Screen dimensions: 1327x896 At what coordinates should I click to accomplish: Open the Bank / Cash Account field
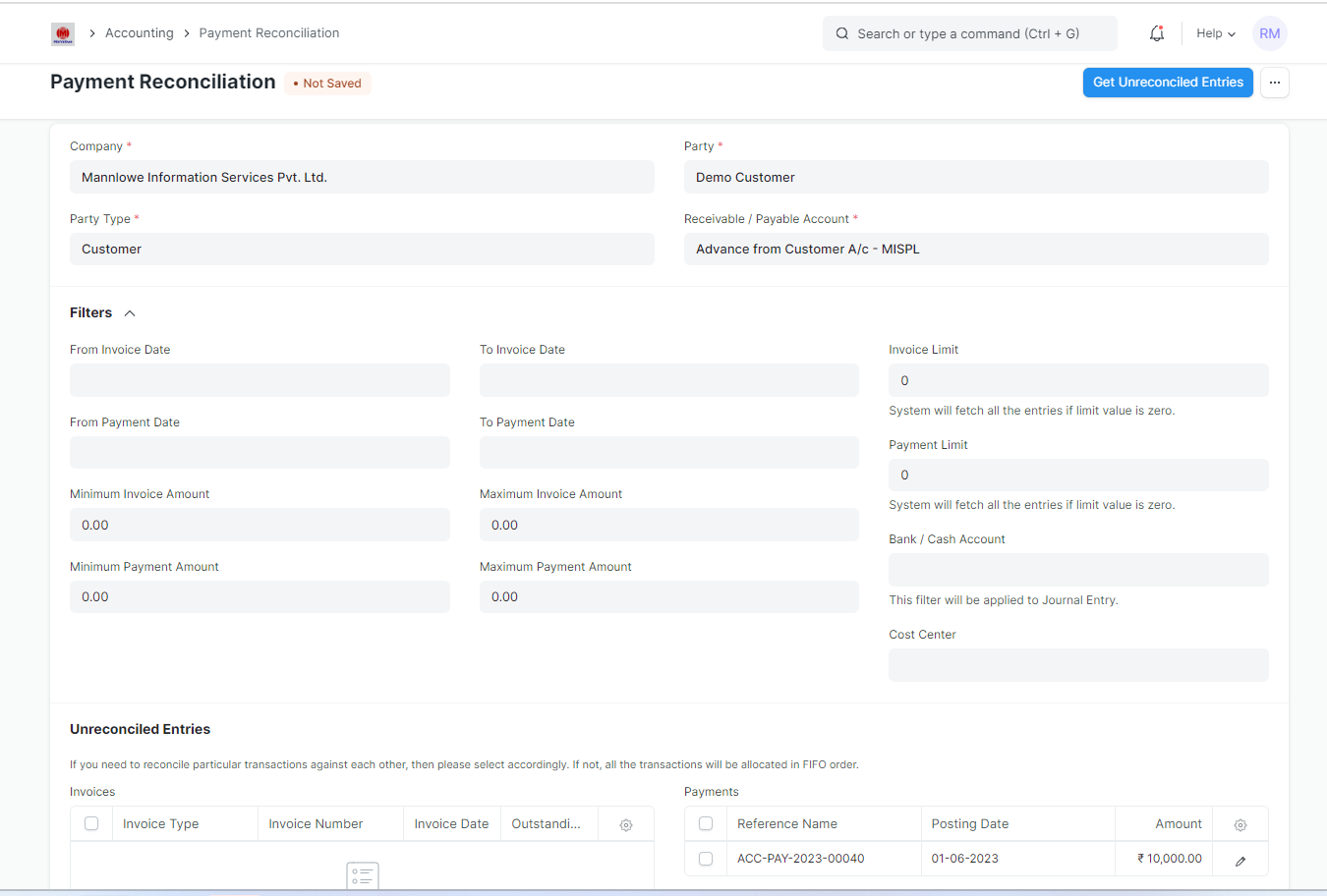tap(1078, 570)
